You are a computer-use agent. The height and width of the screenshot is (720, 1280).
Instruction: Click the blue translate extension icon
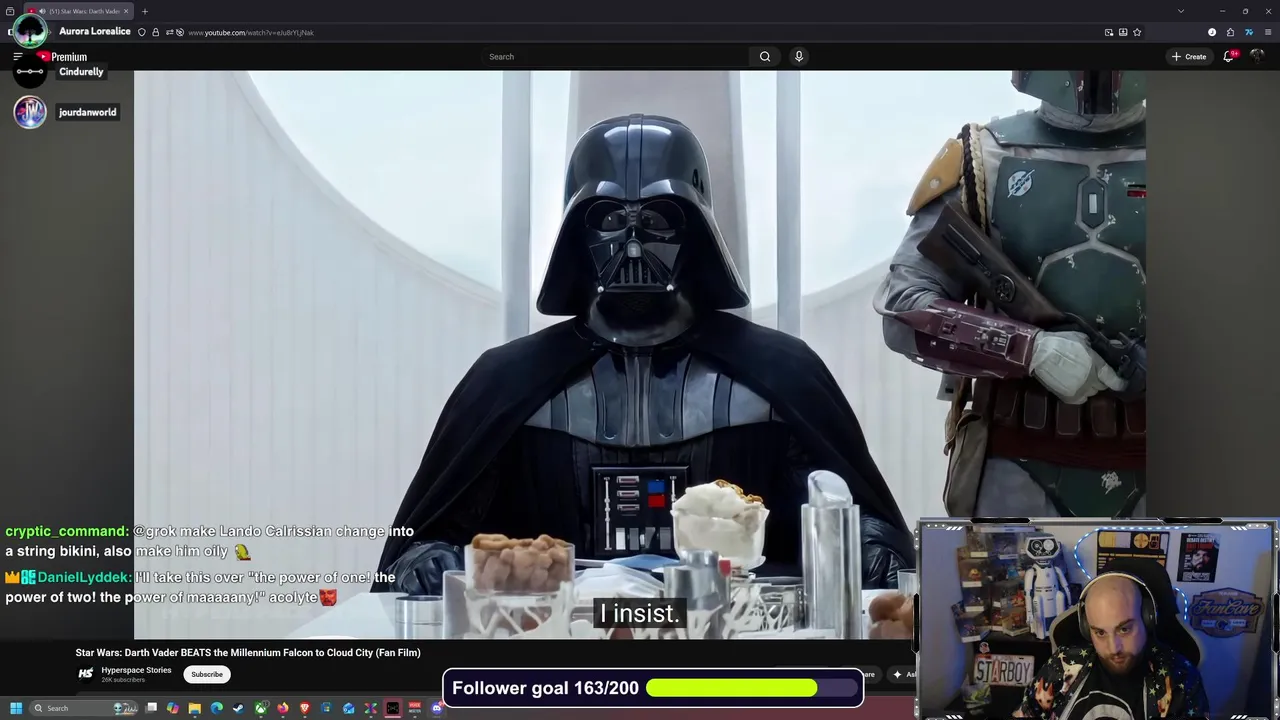point(1249,32)
